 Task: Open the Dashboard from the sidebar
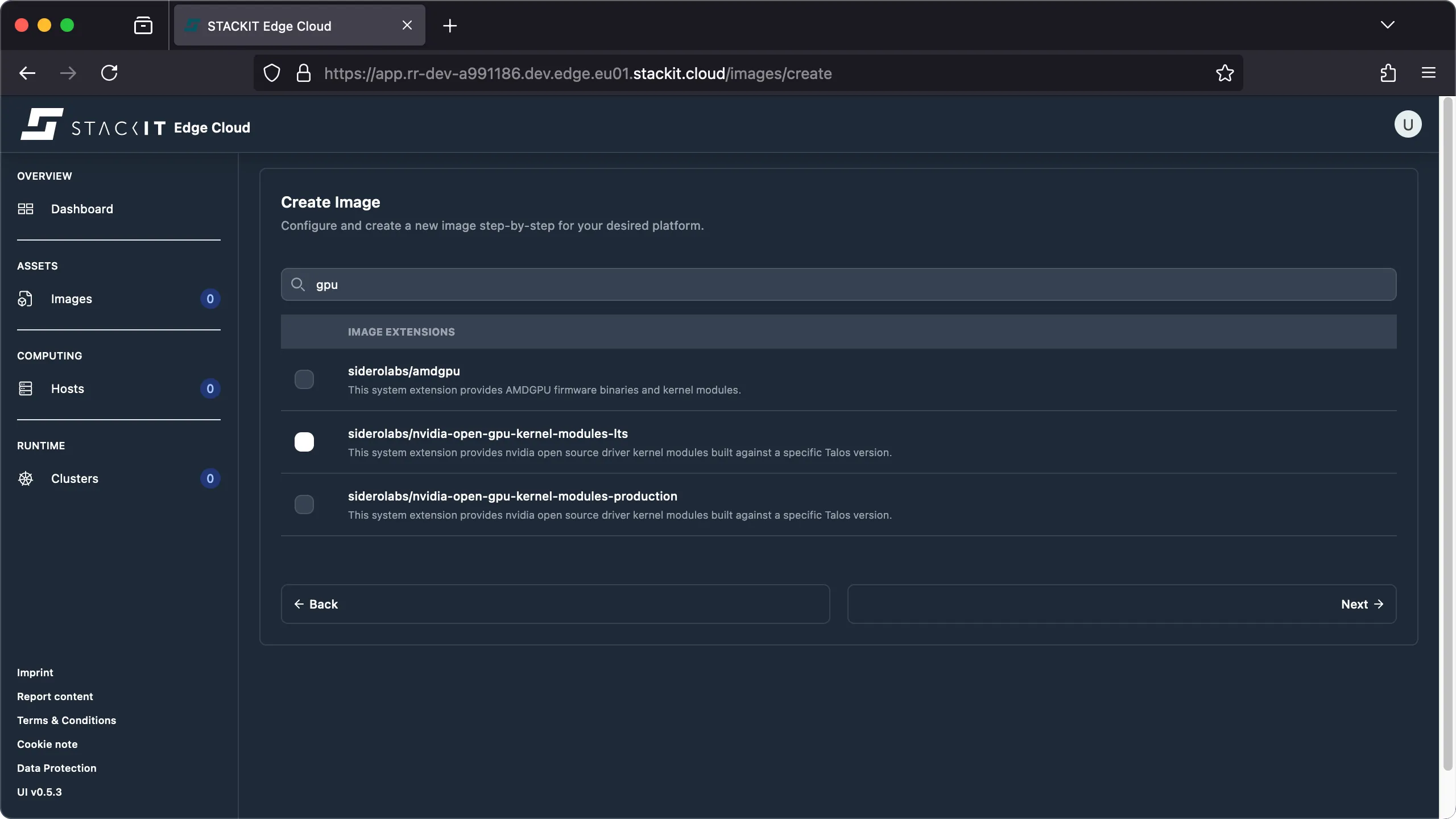[x=81, y=209]
